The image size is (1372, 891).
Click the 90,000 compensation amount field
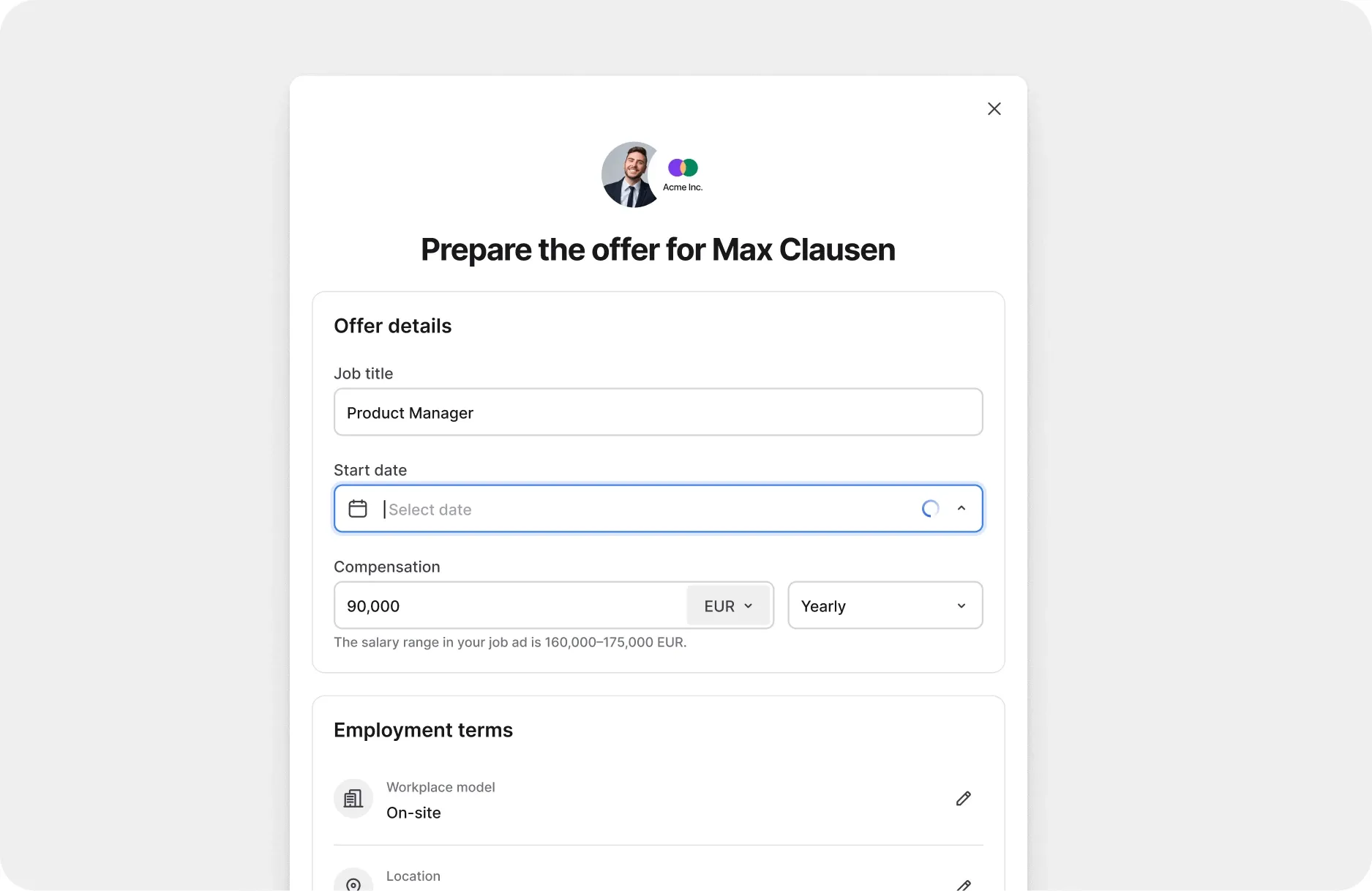[x=510, y=605]
